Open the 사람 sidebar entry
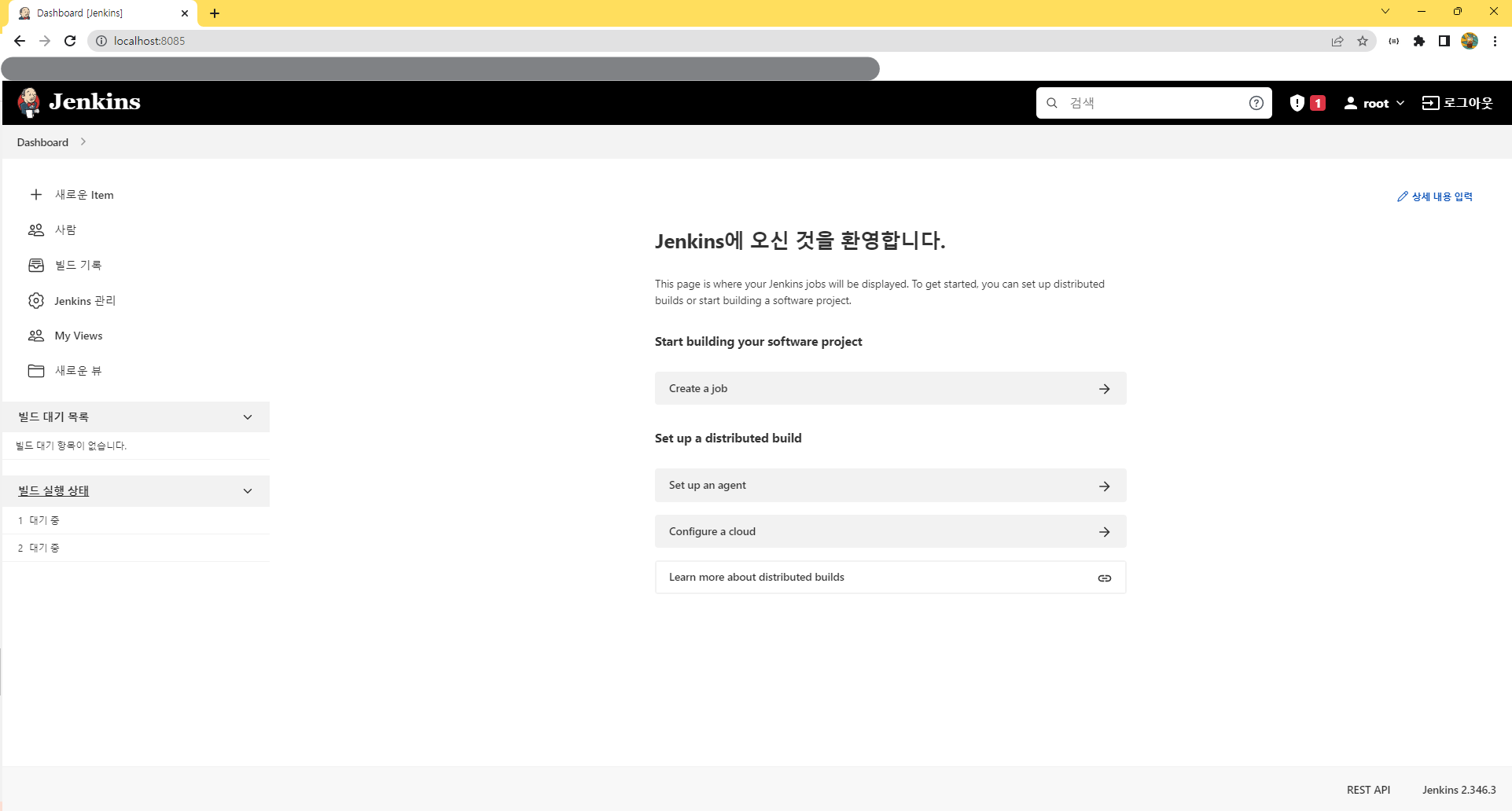1512x811 pixels. [x=66, y=229]
